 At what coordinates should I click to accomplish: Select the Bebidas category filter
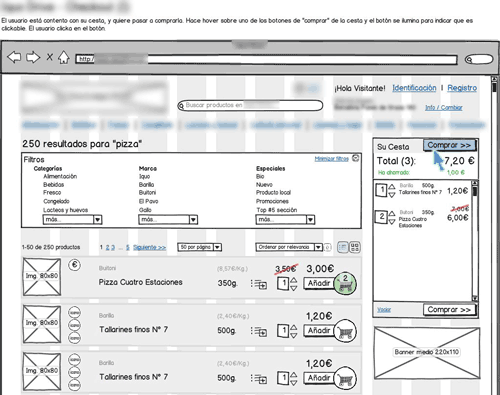point(53,185)
